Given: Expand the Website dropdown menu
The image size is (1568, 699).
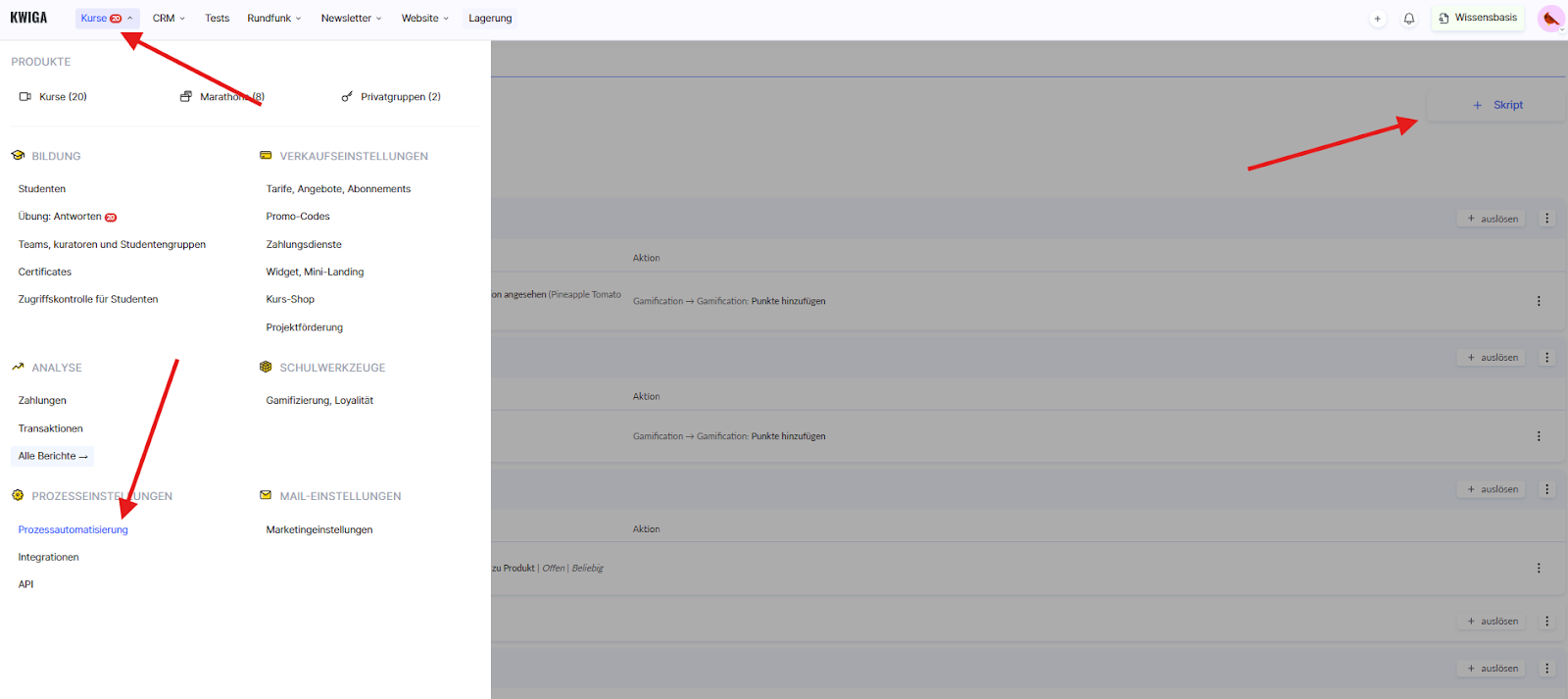Looking at the screenshot, I should click(x=424, y=19).
